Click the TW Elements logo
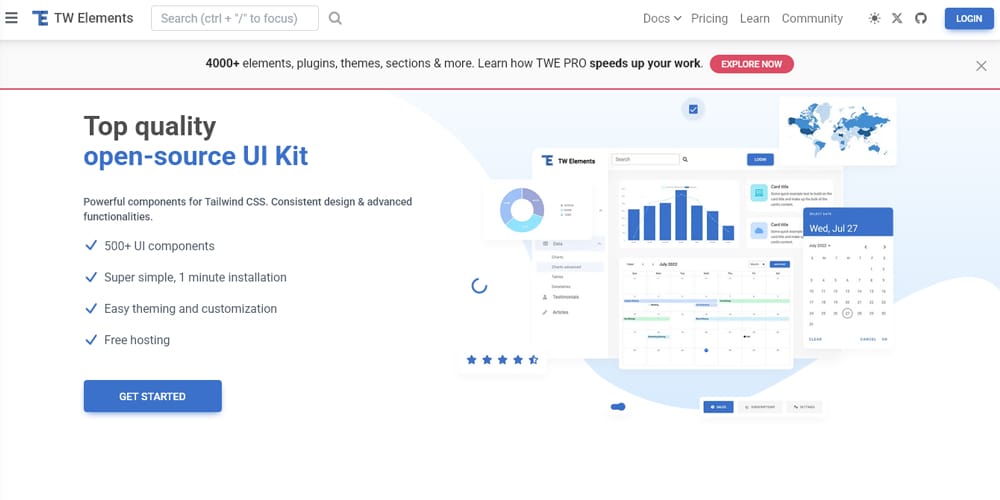Screen dimensions: 1000x500 (40, 18)
